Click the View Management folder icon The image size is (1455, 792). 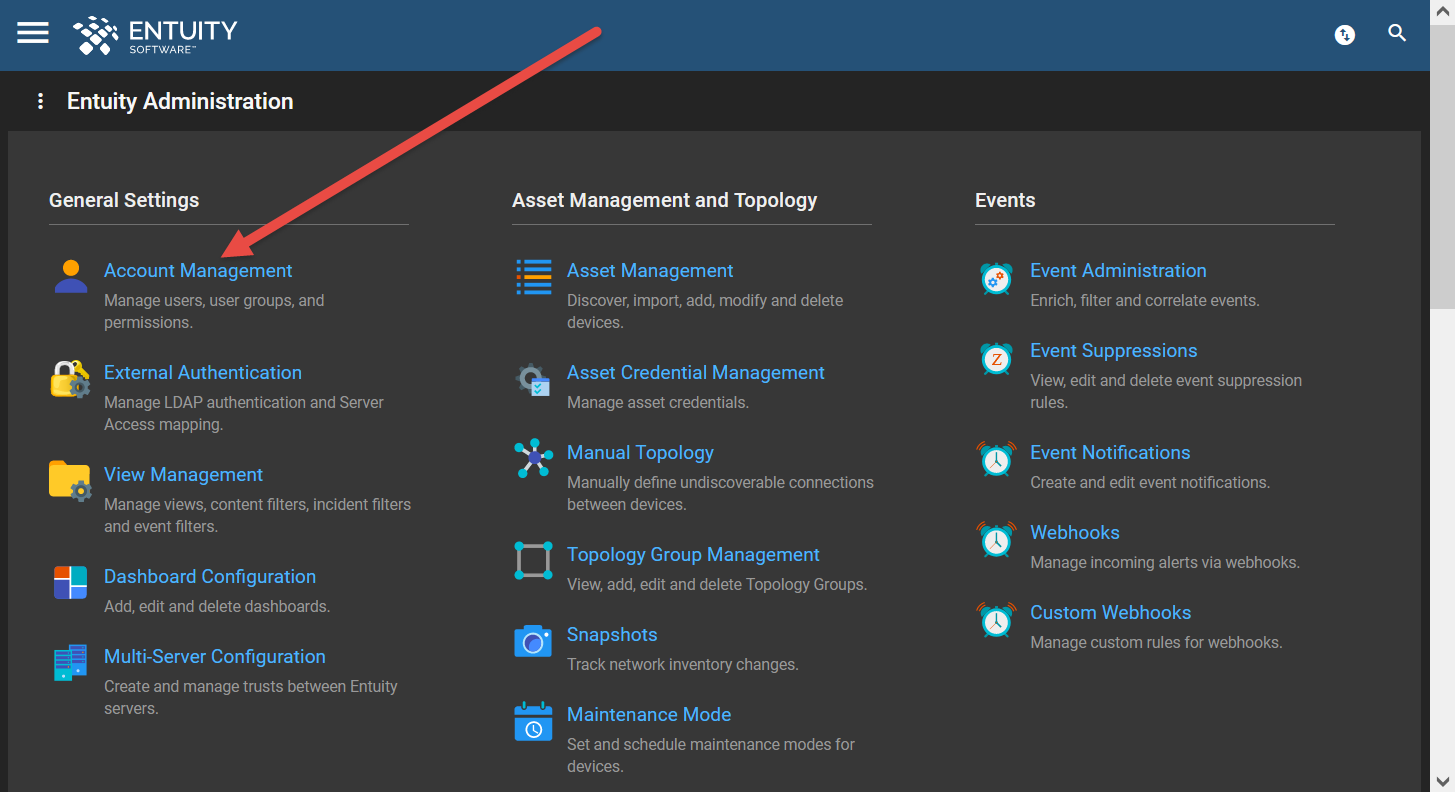(x=71, y=481)
